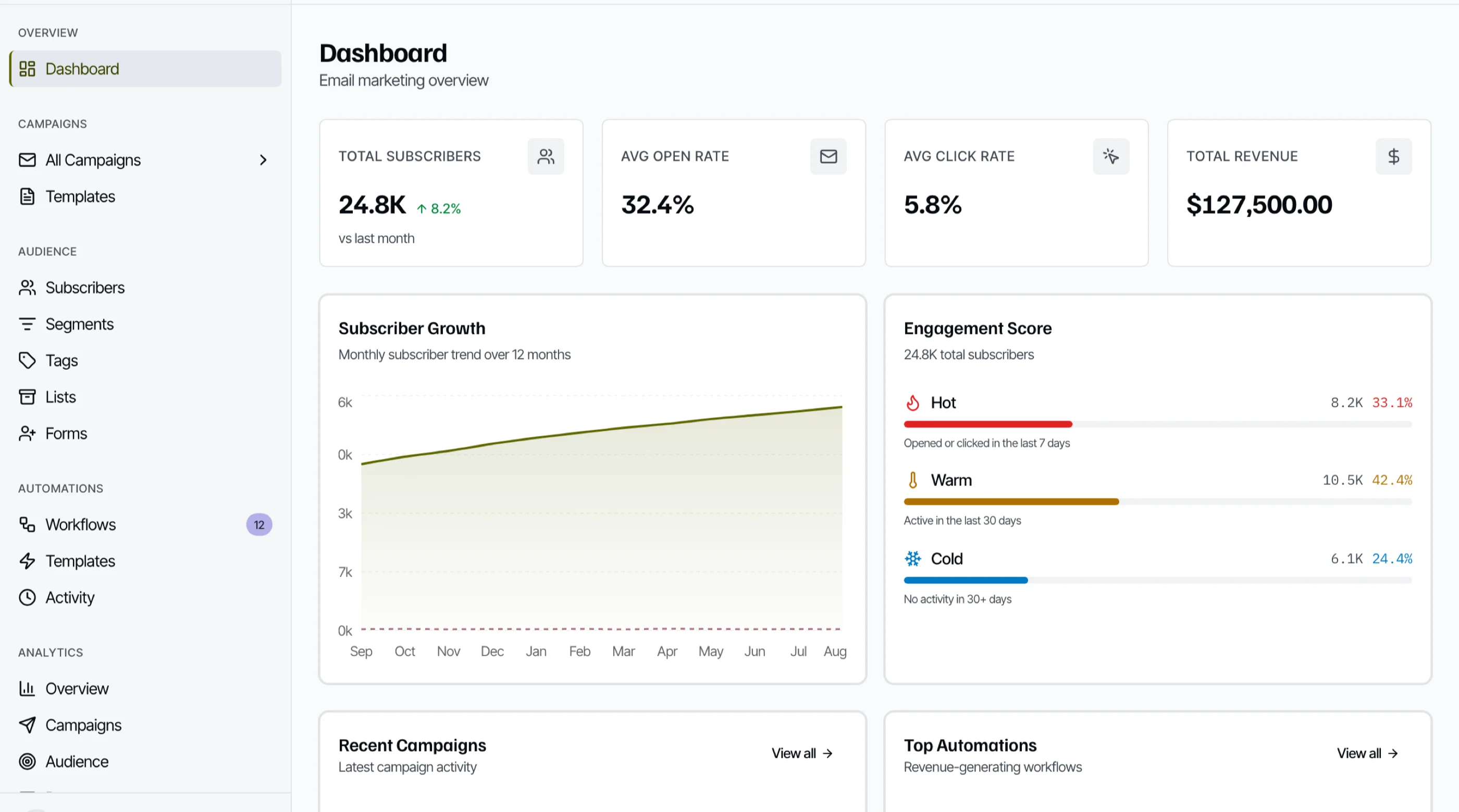Screen dimensions: 1459x812
Task: Click the Tags label icon
Action: point(27,361)
